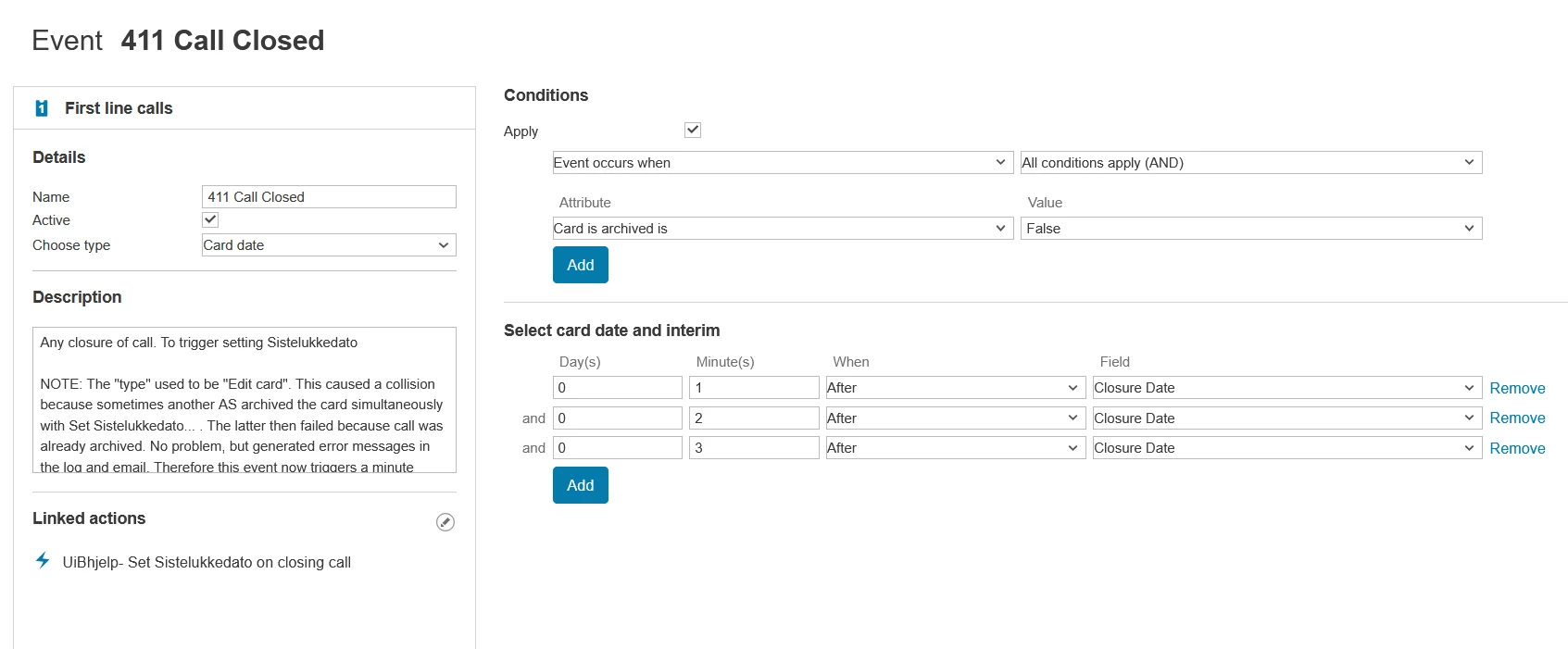Open the All conditions apply (AND) dropdown
This screenshot has height=649, width=1568.
pos(1250,163)
